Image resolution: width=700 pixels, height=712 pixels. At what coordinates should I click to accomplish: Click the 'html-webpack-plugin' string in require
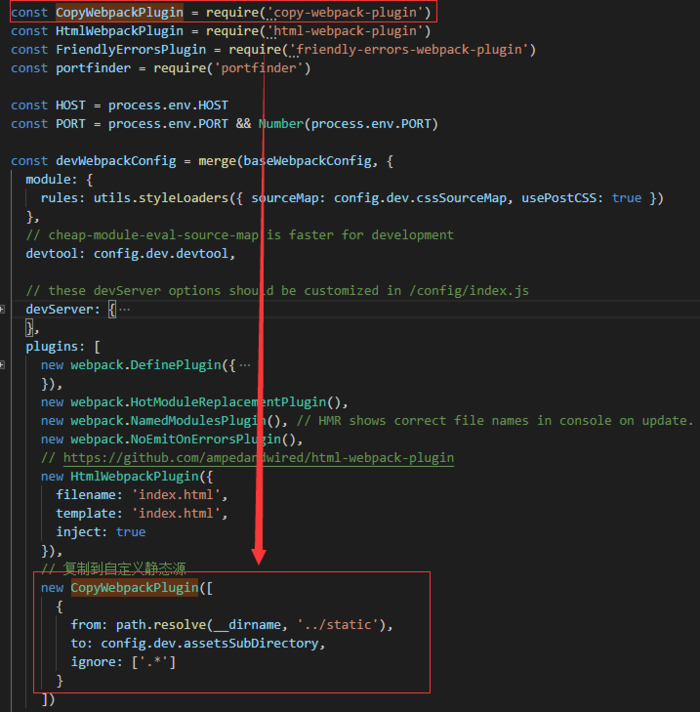[x=345, y=31]
